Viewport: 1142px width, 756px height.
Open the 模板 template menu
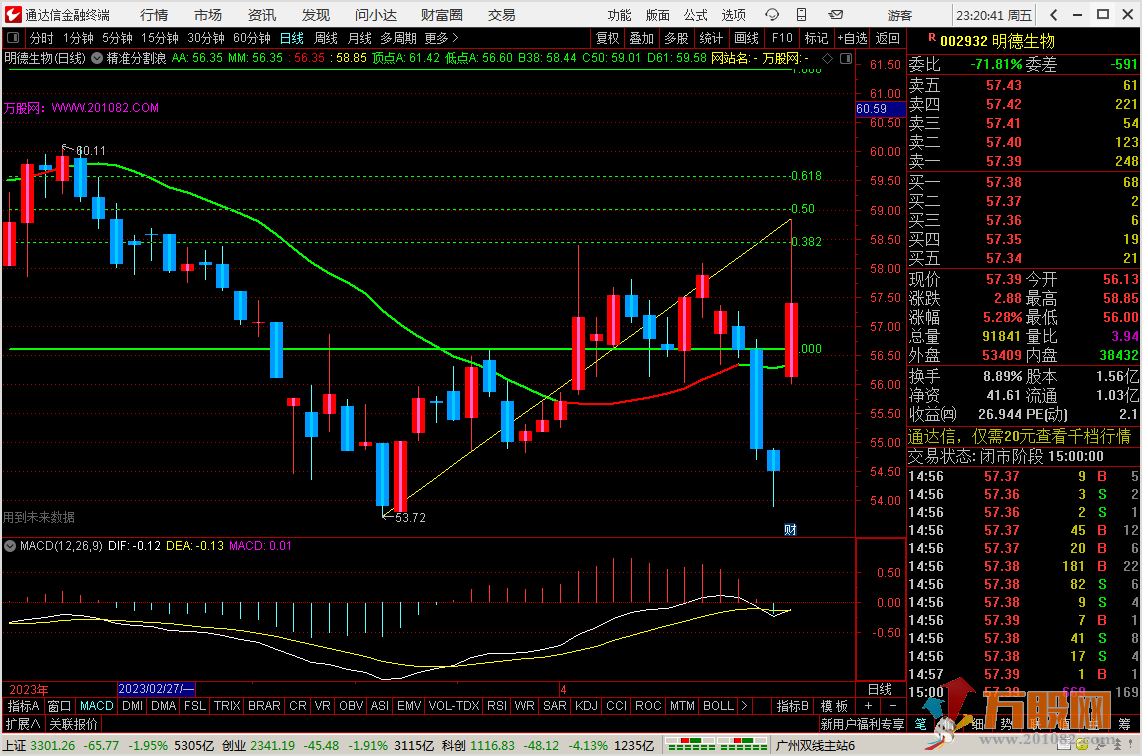(x=834, y=706)
